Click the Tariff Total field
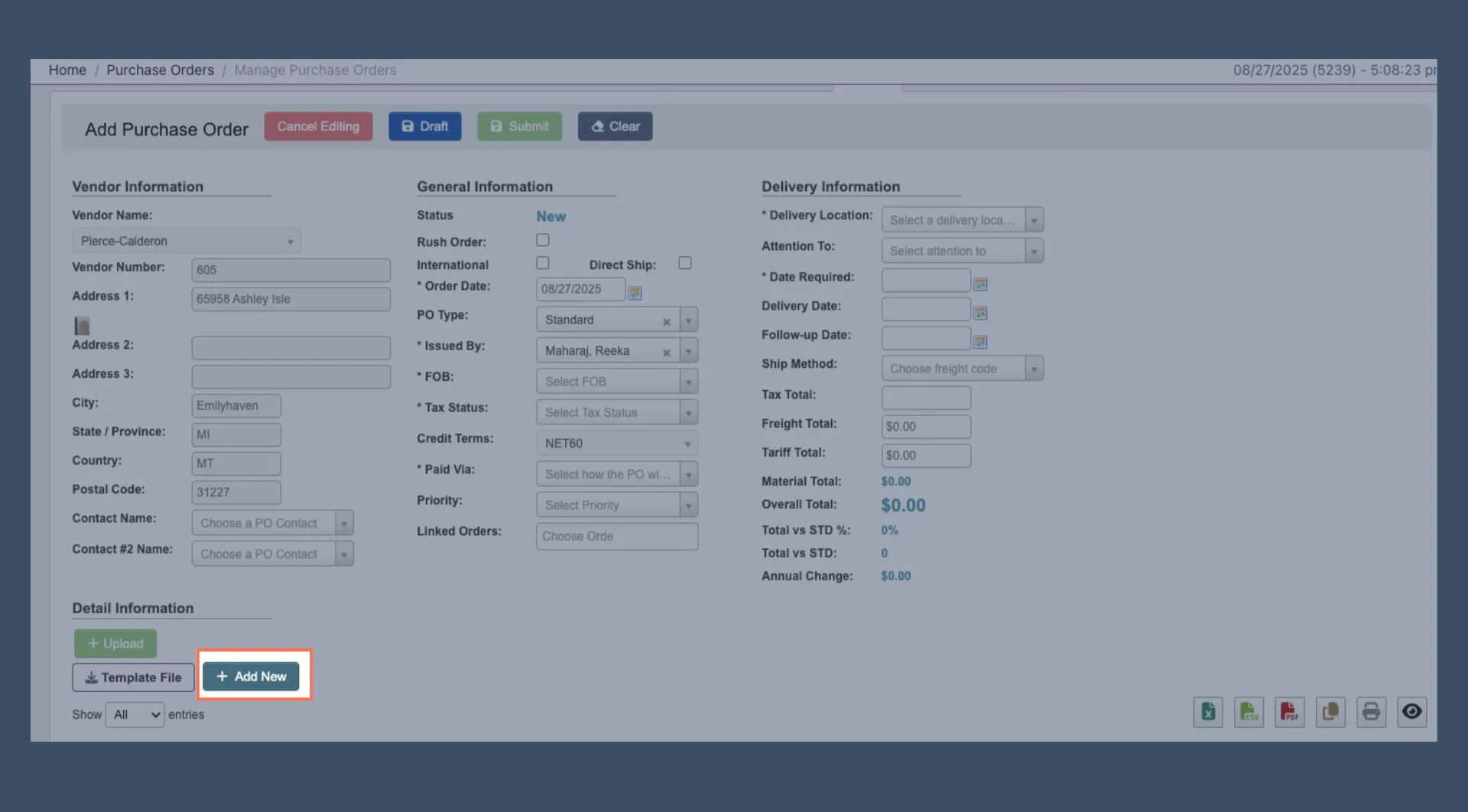The width and height of the screenshot is (1468, 812). [x=926, y=456]
